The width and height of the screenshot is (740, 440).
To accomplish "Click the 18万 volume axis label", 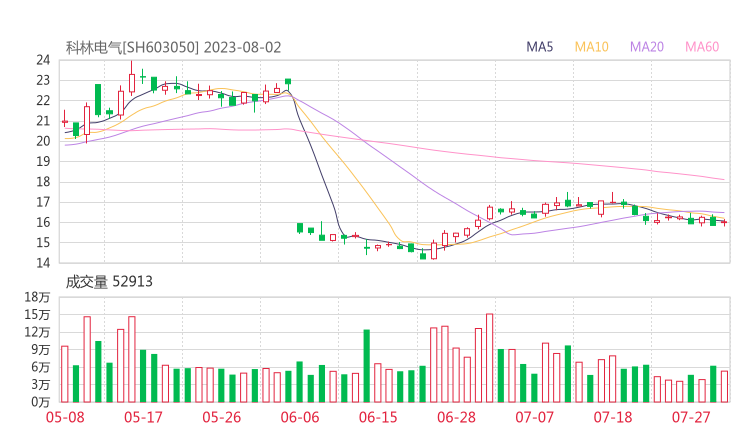I will 37,297.
